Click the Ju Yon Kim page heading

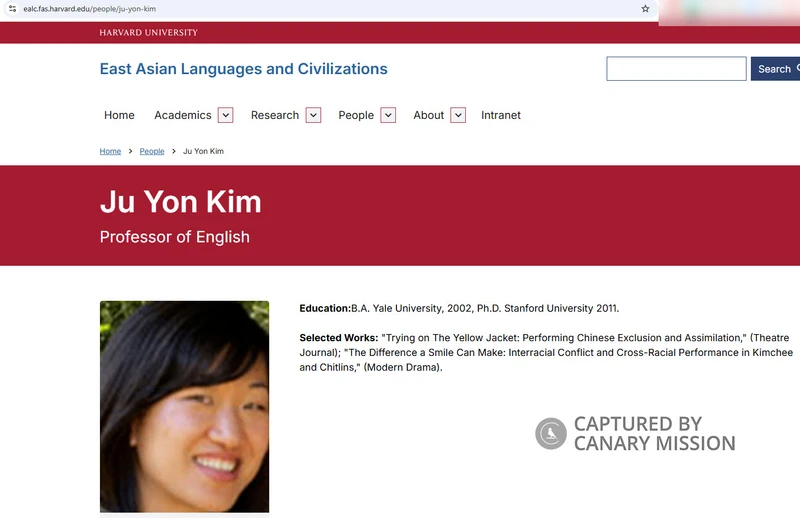pyautogui.click(x=181, y=202)
